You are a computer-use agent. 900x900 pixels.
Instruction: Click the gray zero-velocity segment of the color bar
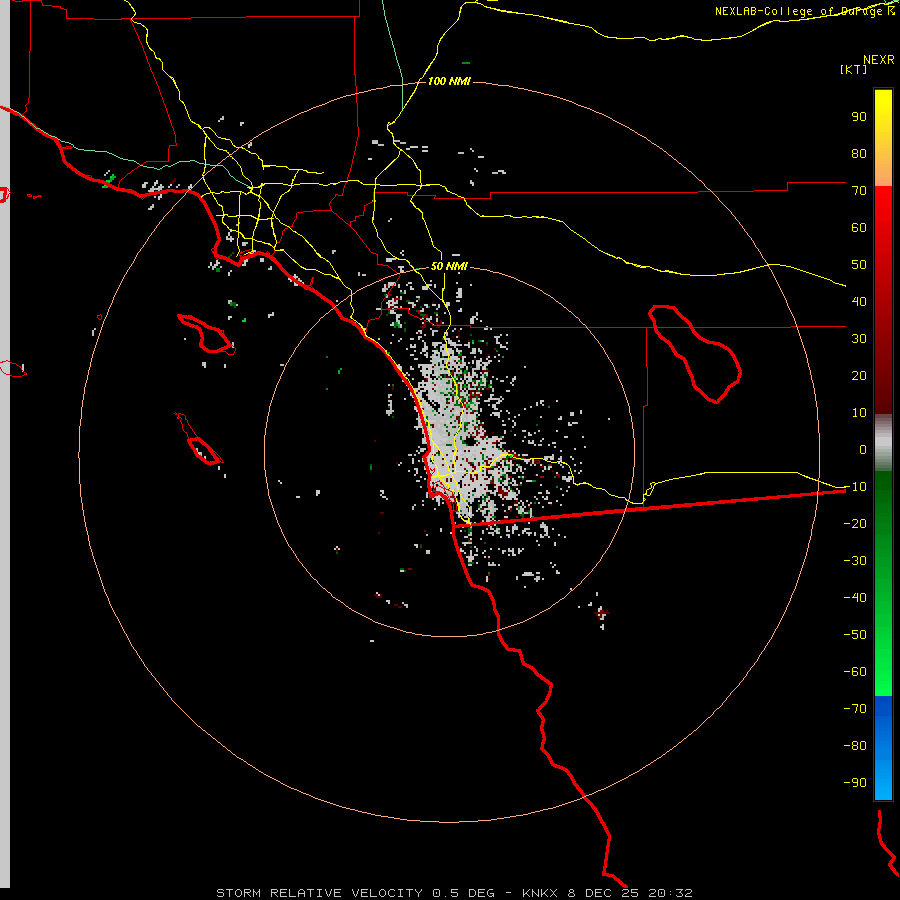click(x=883, y=443)
